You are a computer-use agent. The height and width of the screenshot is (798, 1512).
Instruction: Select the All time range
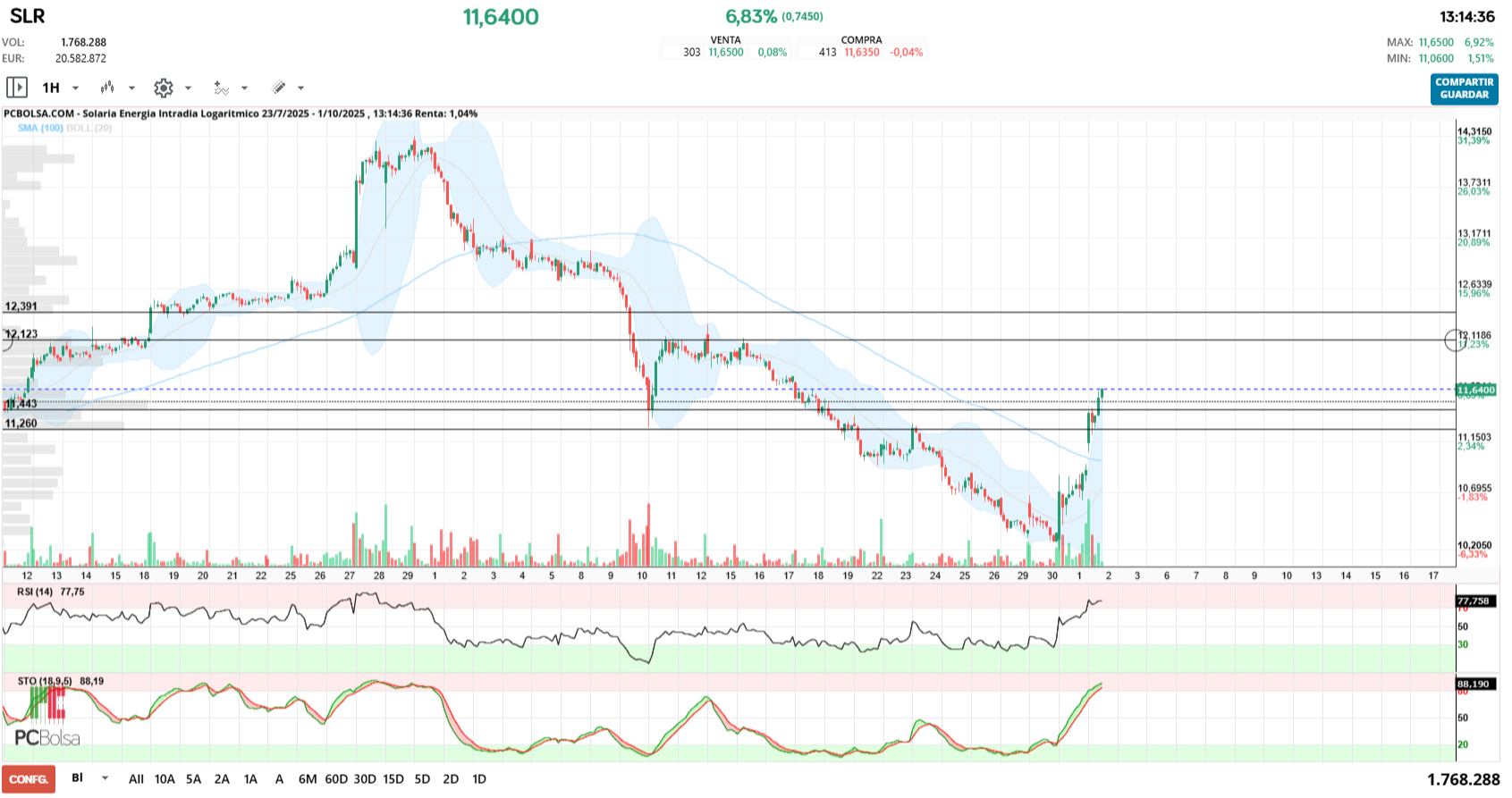pos(136,779)
